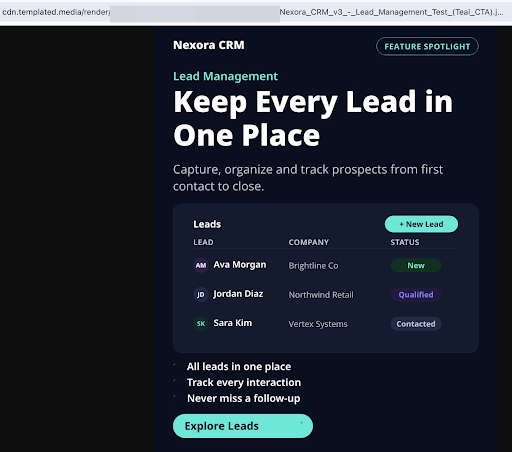Click the Contacted status pill

416,324
